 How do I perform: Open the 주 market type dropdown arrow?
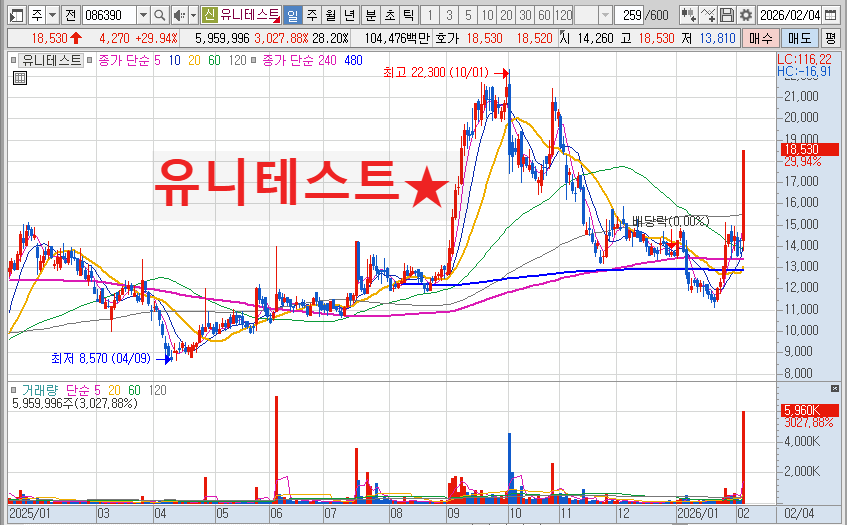tap(52, 15)
